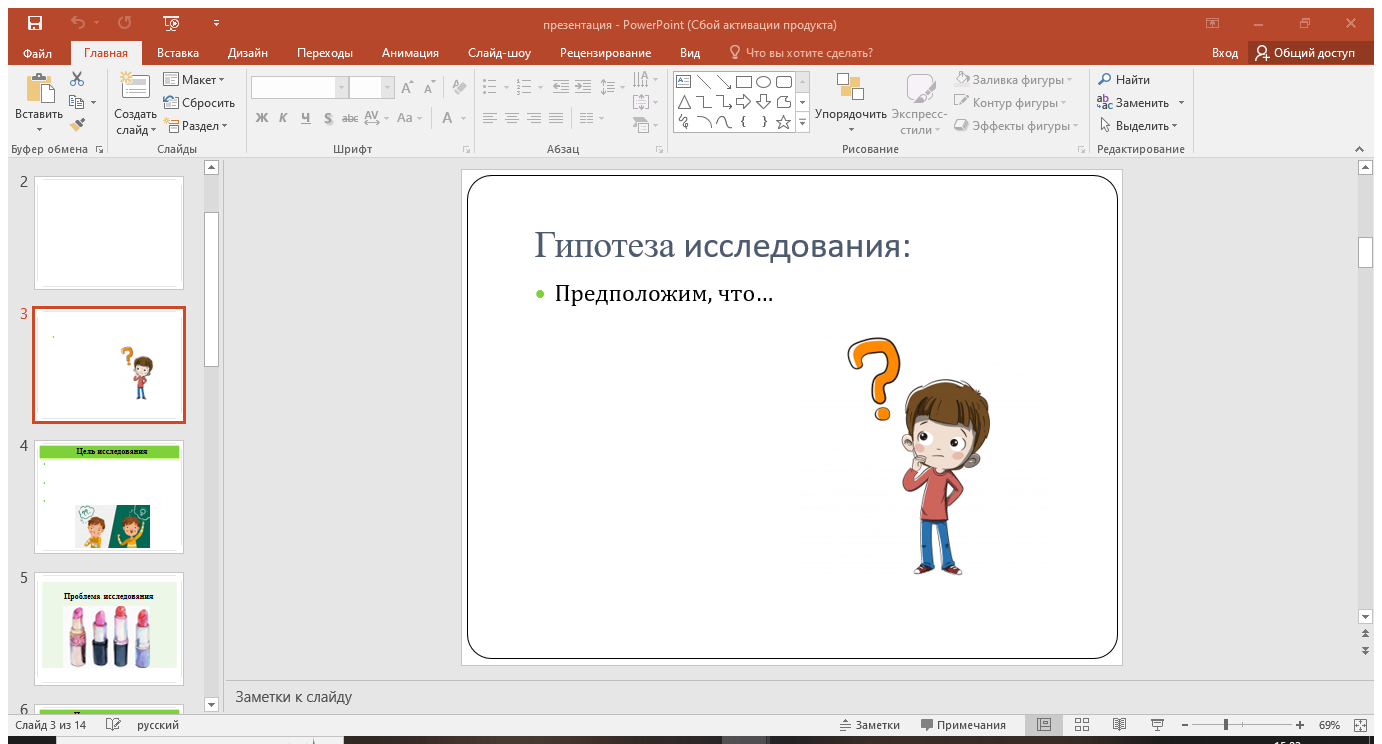Expand the Вставить paste options arrow
The image size is (1382, 744).
tap(40, 129)
